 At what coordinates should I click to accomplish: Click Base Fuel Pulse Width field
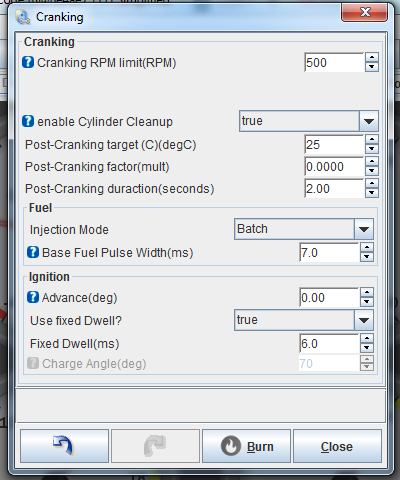pos(329,252)
